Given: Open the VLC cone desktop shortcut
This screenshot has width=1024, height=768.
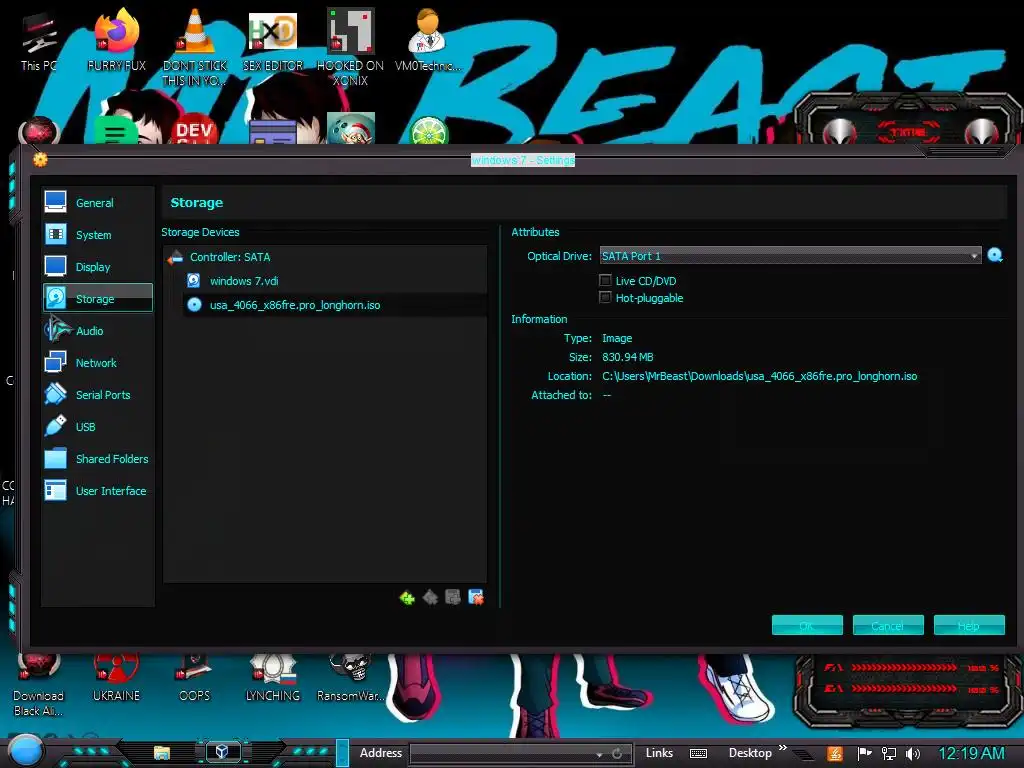Looking at the screenshot, I should coord(195,47).
